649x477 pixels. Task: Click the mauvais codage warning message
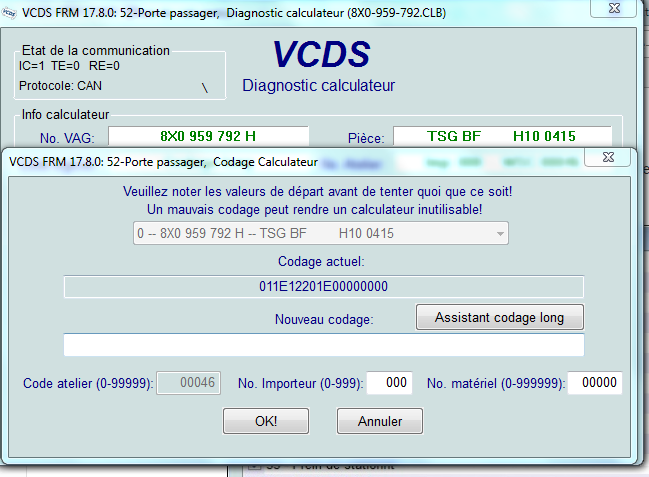[x=313, y=209]
